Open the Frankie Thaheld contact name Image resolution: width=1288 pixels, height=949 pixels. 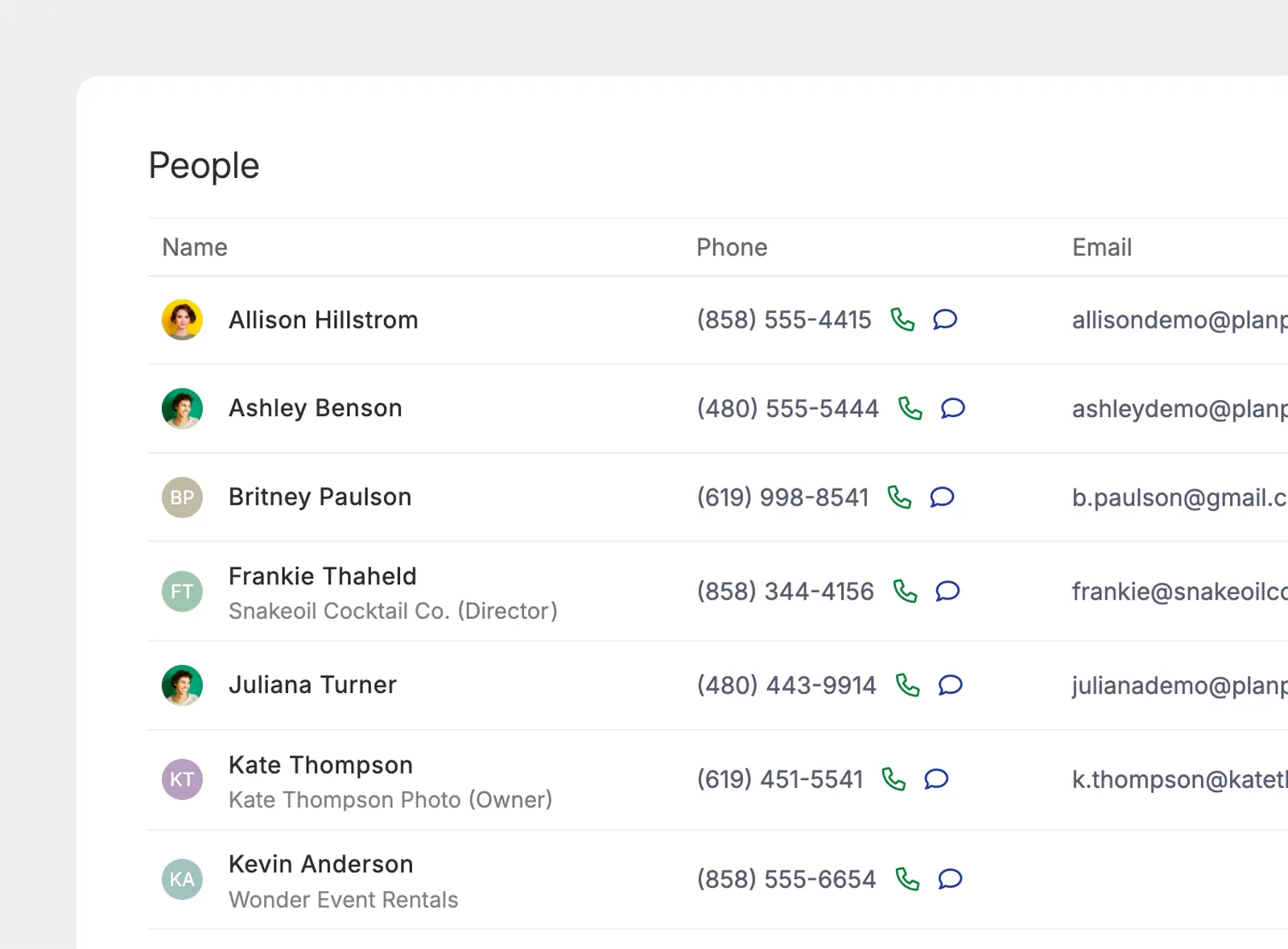click(323, 576)
